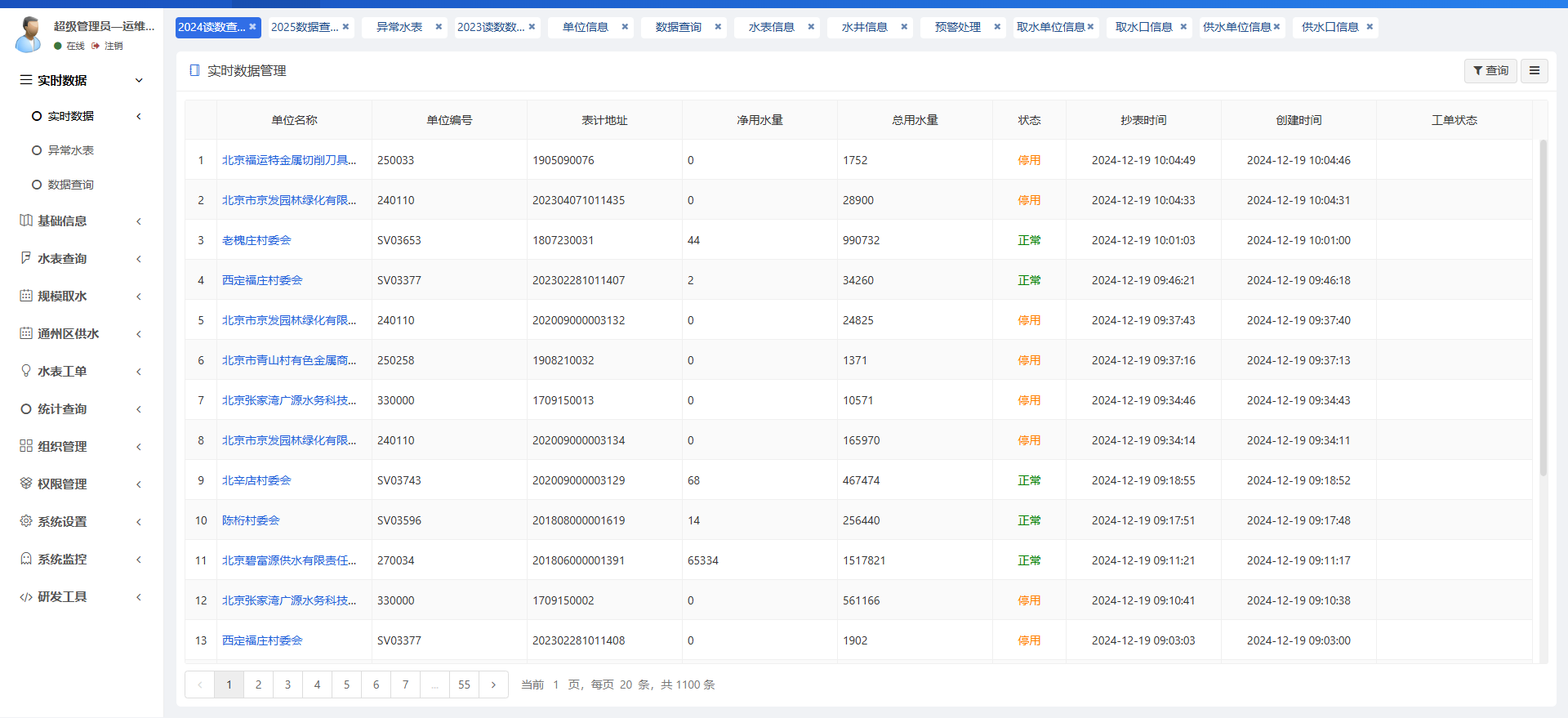Expand the 通州区供水 menu
The width and height of the screenshot is (1568, 718).
(139, 334)
